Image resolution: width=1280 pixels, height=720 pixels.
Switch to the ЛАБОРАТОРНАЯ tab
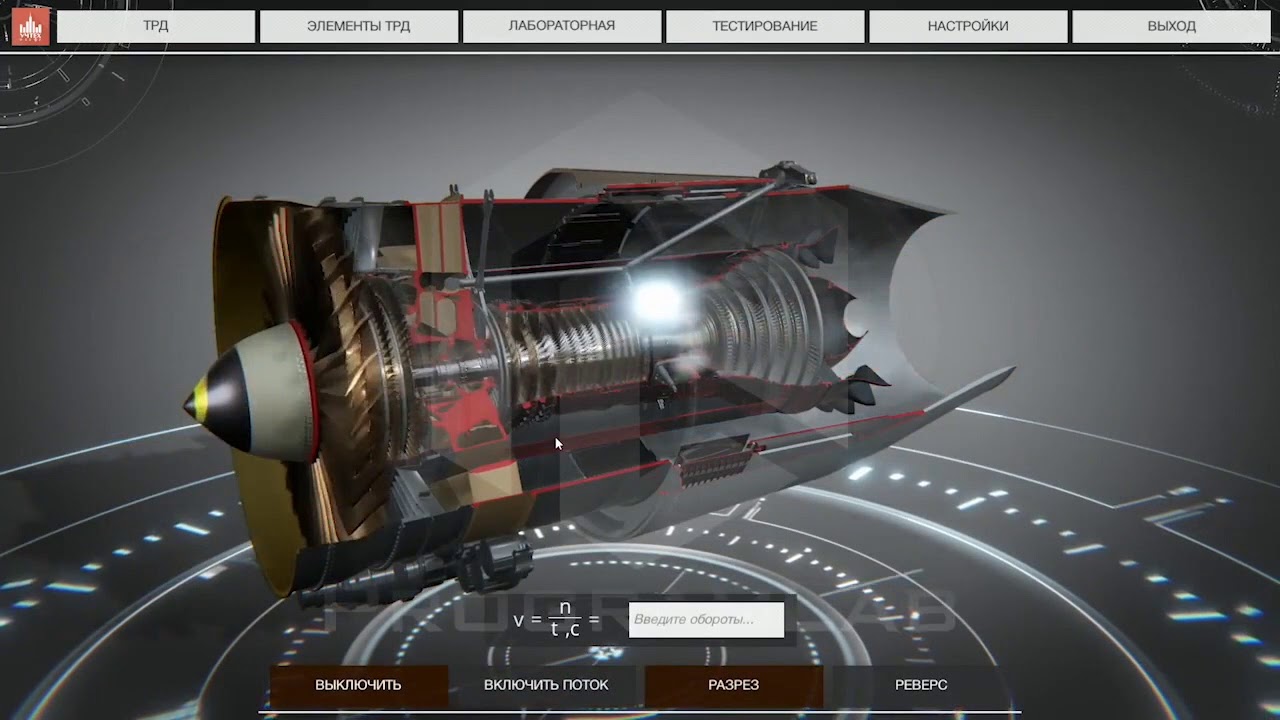[x=562, y=26]
